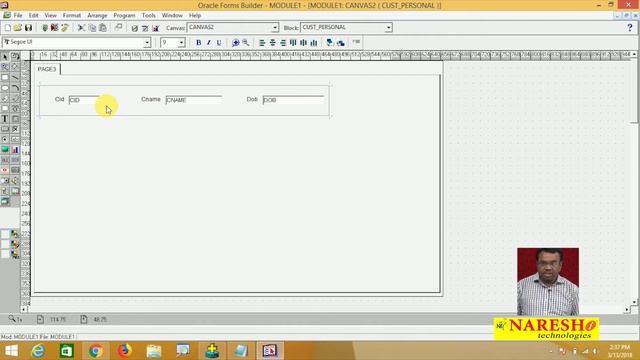Select the arrow Select tool in palette
Screen dimensions: 640x360
[4, 56]
